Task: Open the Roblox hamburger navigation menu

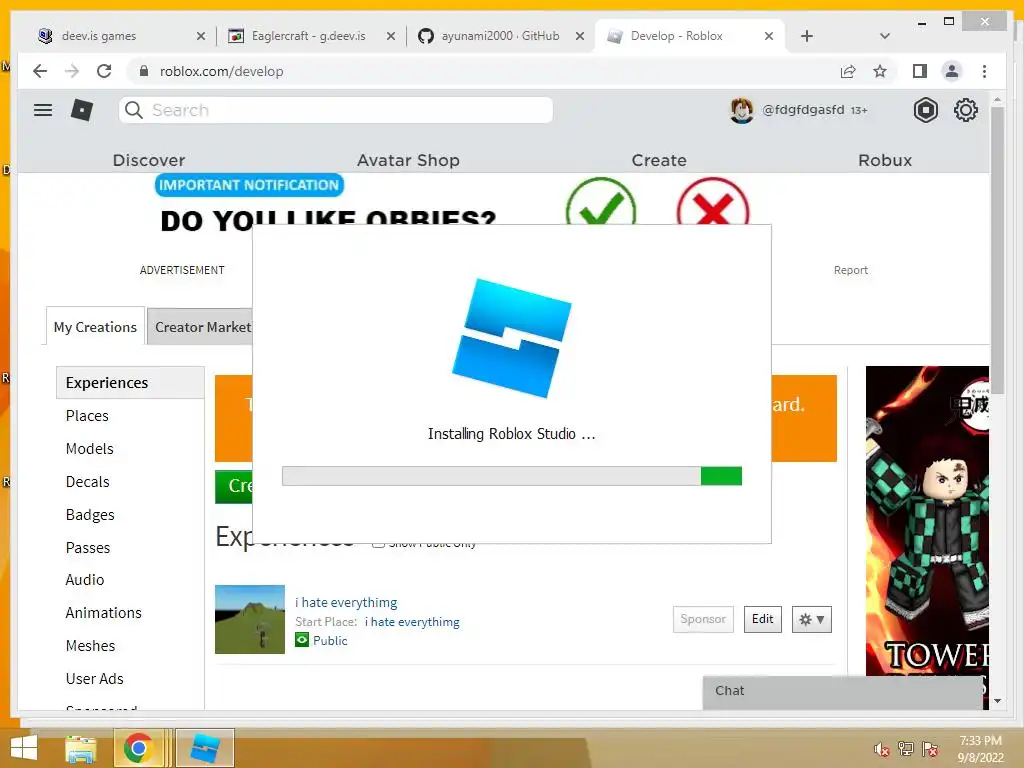Action: point(43,110)
